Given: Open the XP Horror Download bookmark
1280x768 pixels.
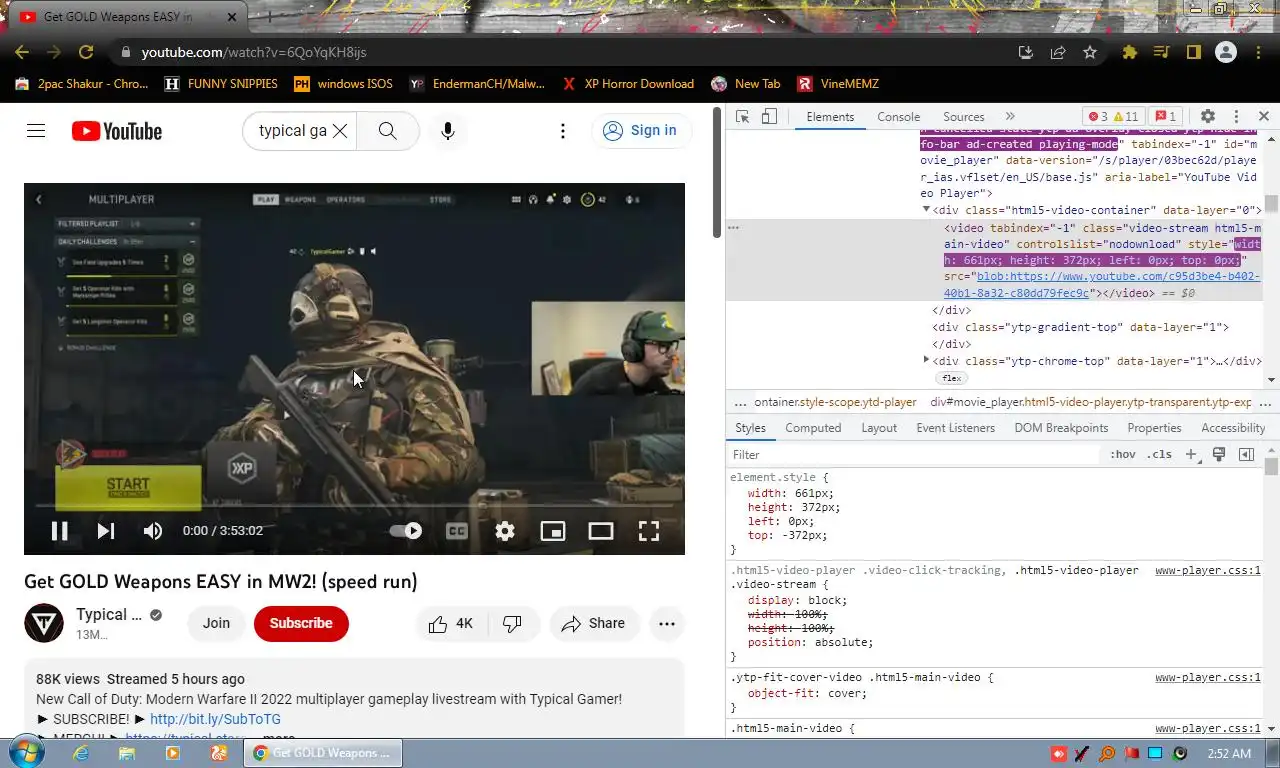Looking at the screenshot, I should [628, 84].
